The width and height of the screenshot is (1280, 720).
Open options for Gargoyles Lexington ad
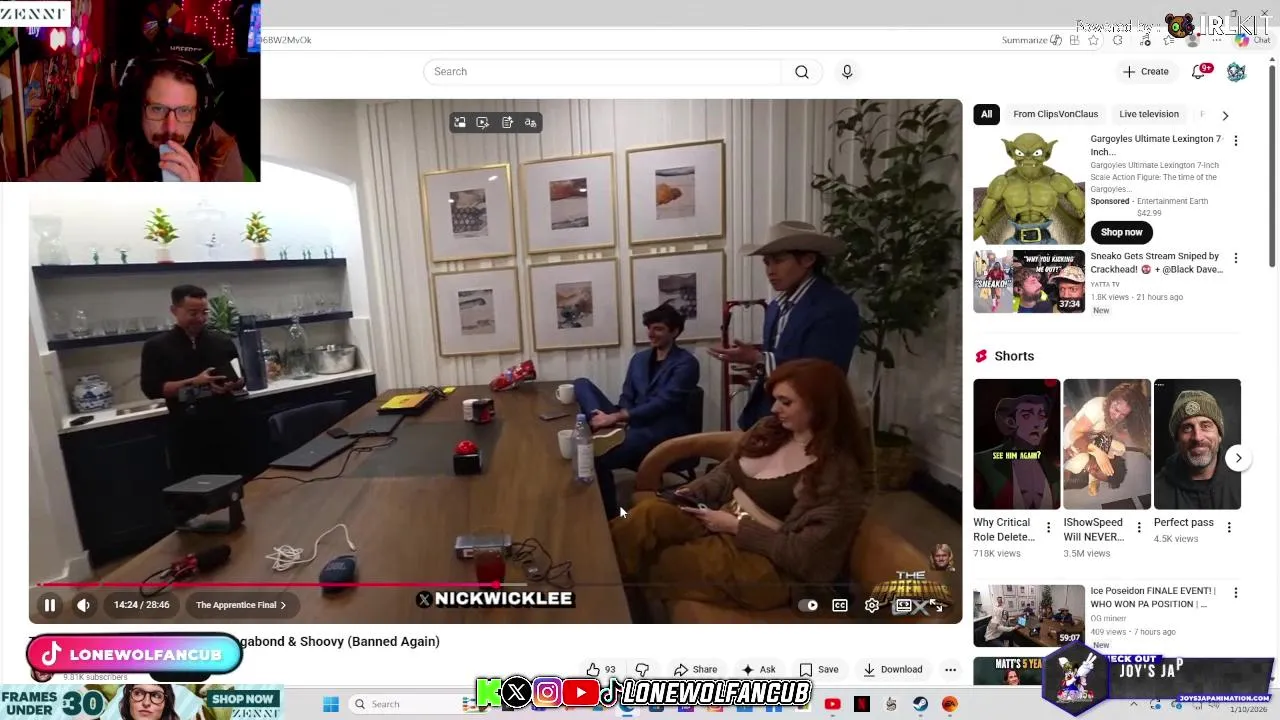[1236, 141]
